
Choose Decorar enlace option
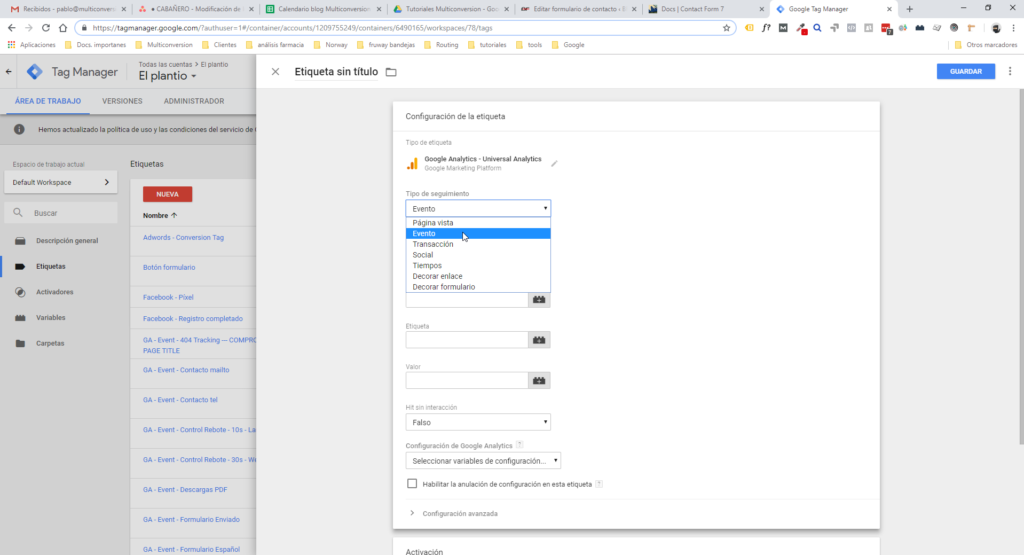[x=478, y=276]
